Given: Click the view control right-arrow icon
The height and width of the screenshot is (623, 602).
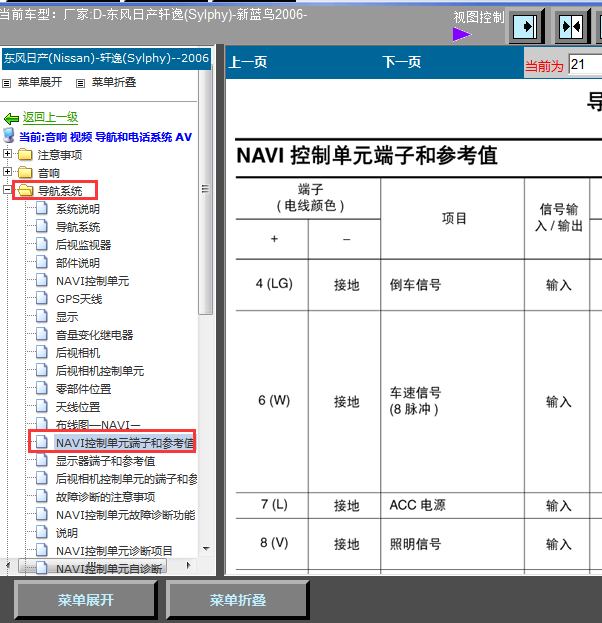Looking at the screenshot, I should point(525,27).
